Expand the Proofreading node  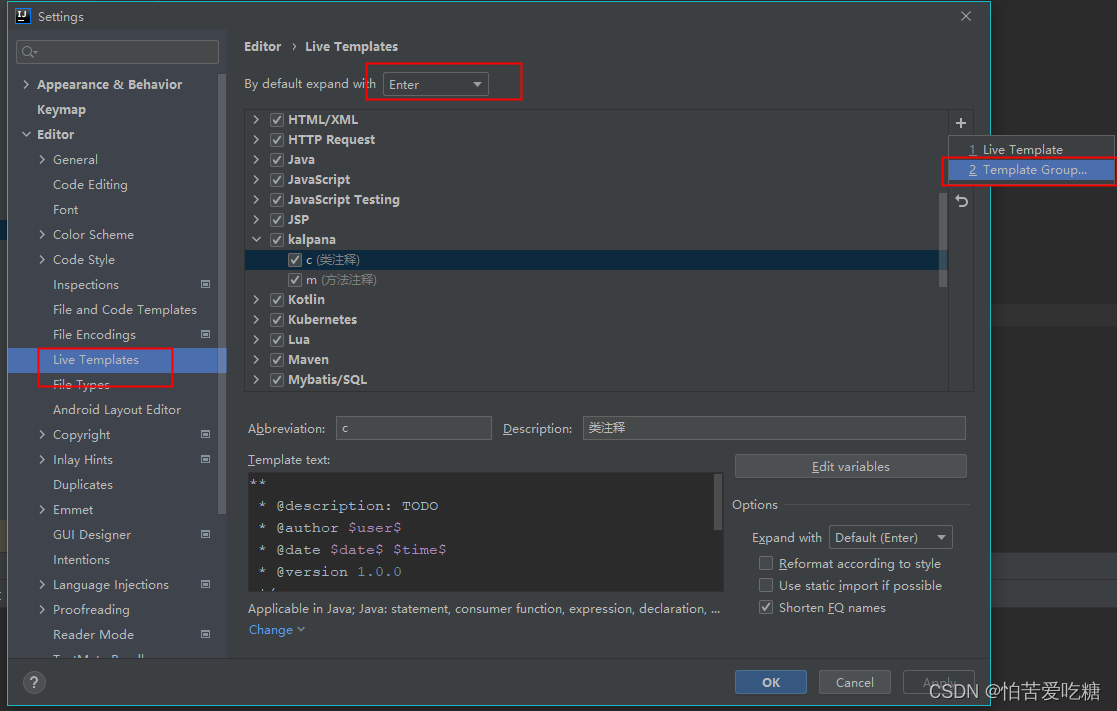pyautogui.click(x=42, y=609)
